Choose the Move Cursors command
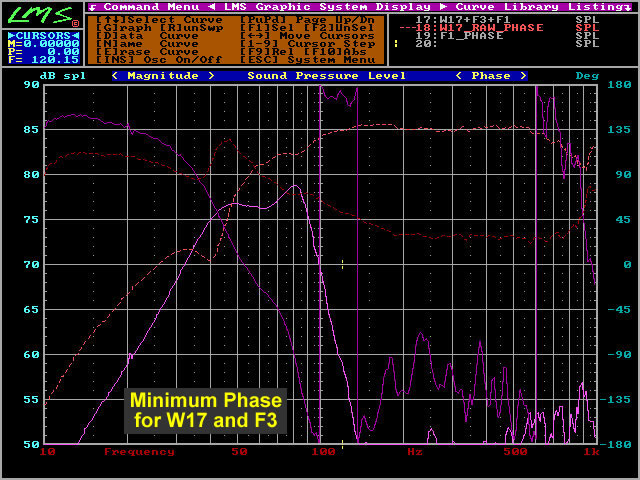640x480 pixels. [x=307, y=36]
